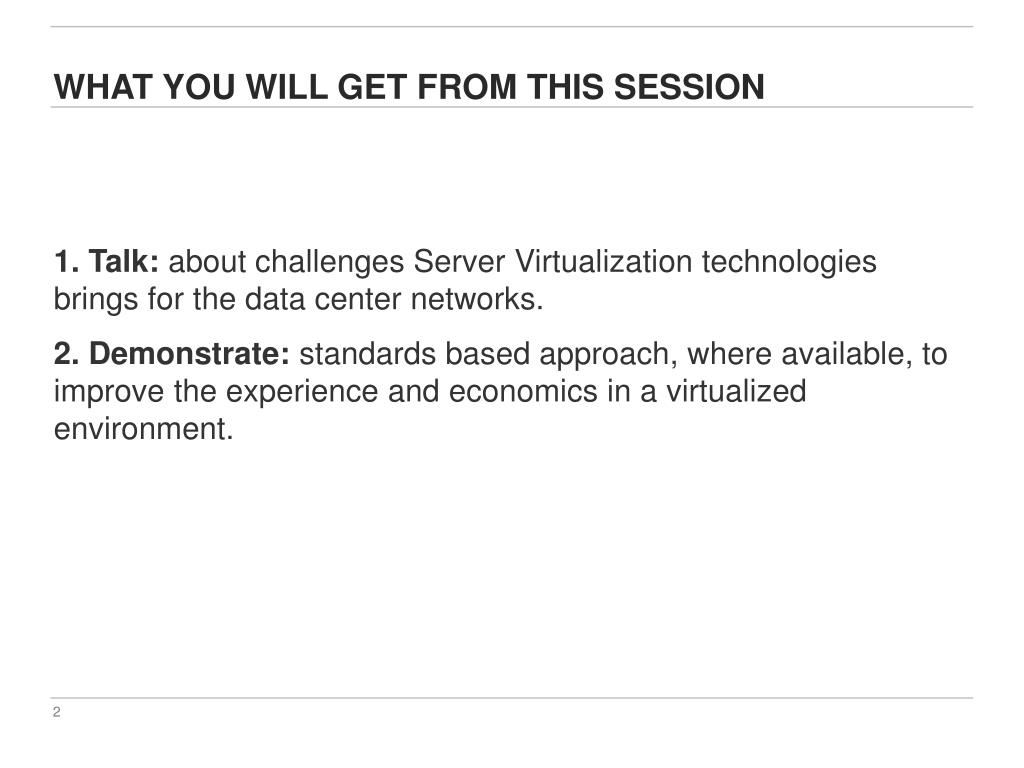The image size is (1024, 768).
Task: Click the word 'available,' in second point
Action: click(x=847, y=354)
